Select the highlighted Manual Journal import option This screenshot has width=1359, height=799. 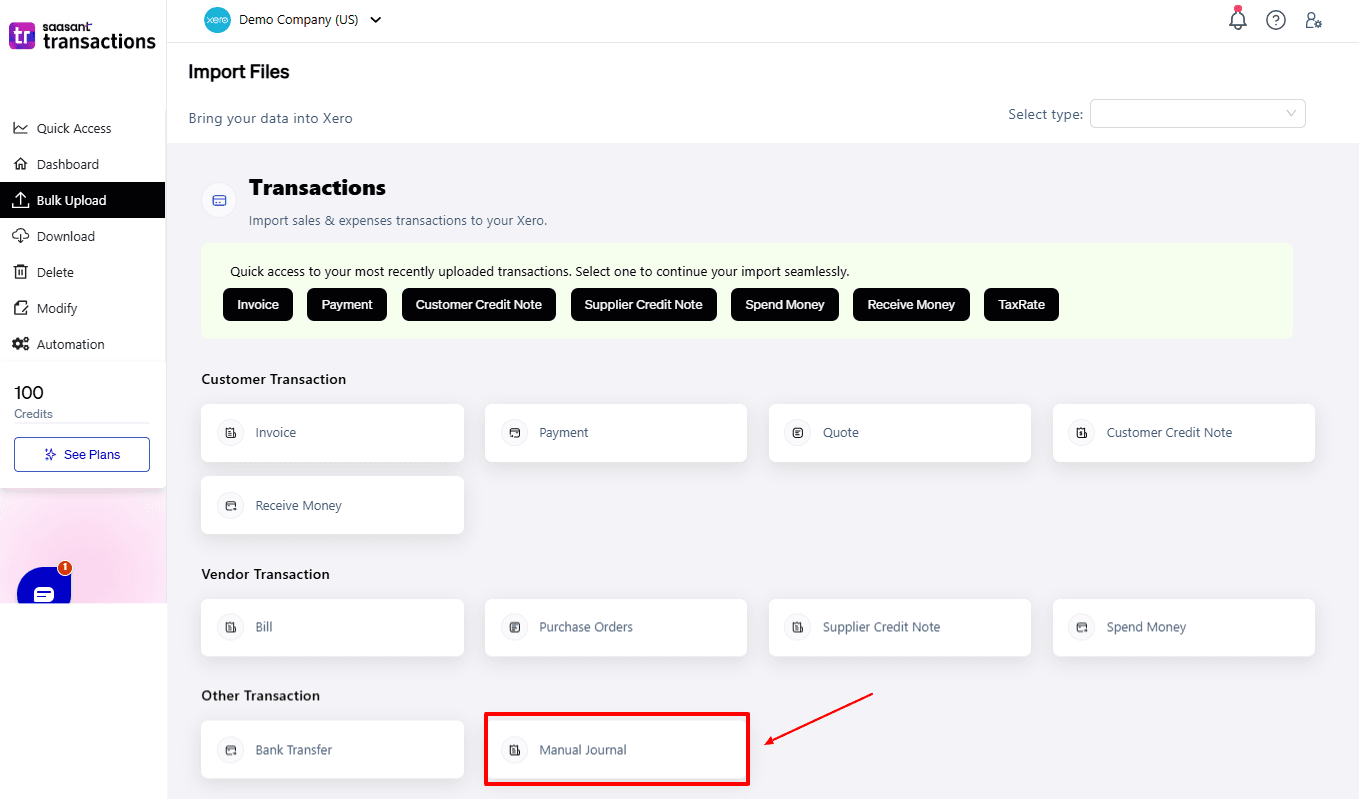tap(616, 748)
